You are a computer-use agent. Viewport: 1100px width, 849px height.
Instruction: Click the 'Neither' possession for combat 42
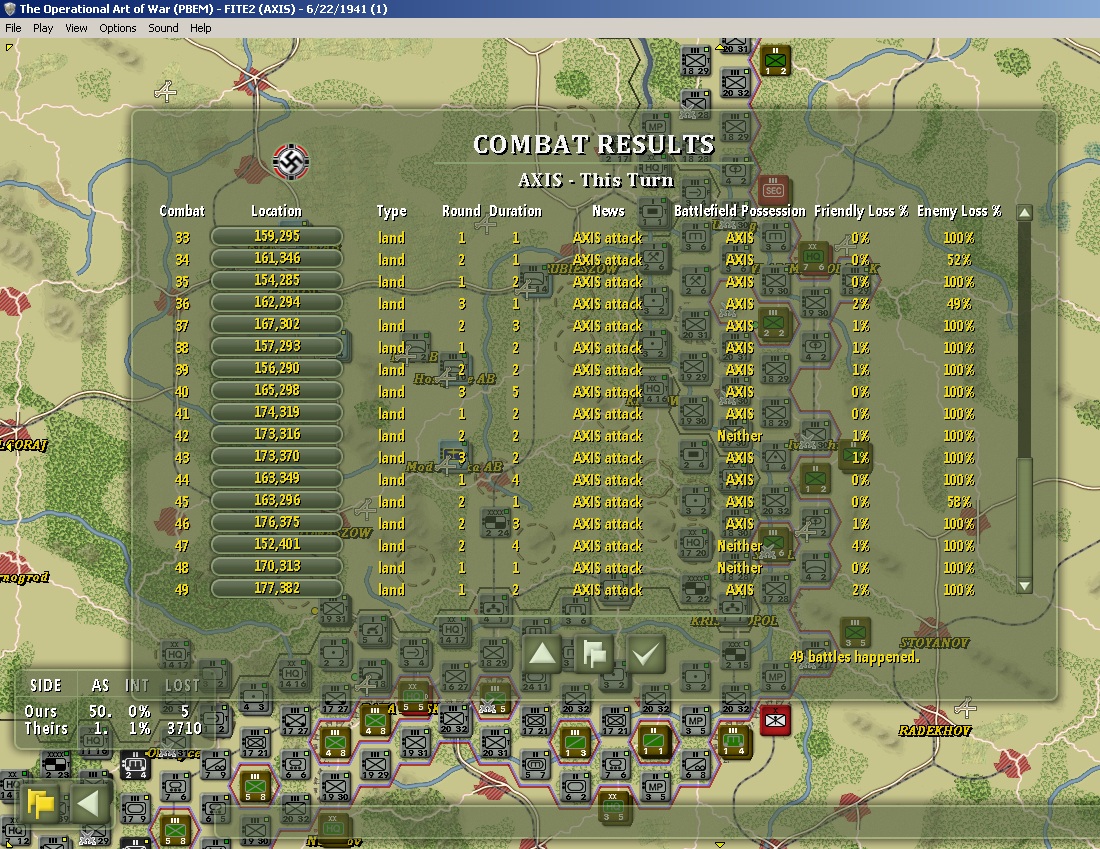(739, 436)
